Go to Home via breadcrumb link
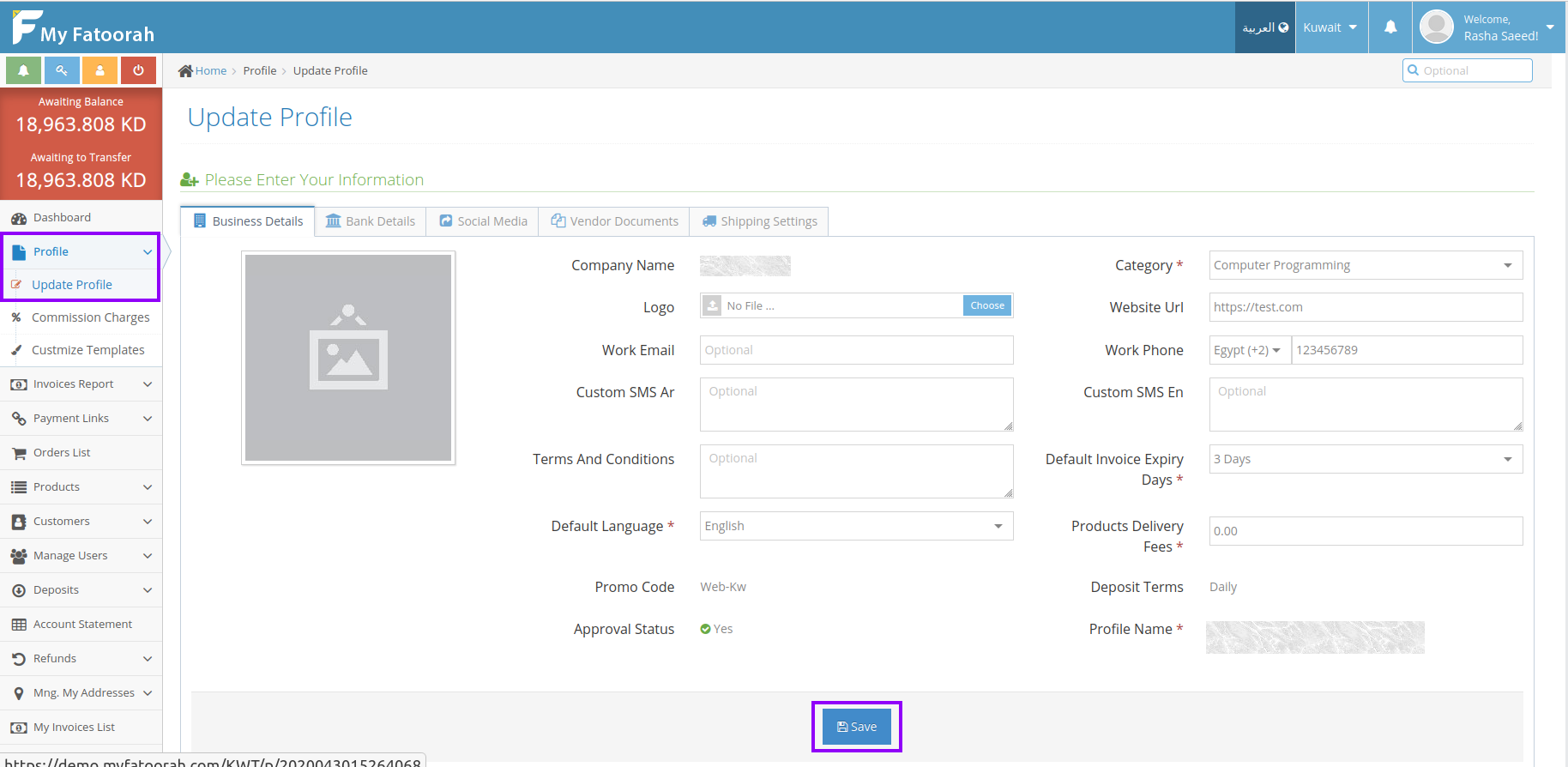The width and height of the screenshot is (1568, 767). pyautogui.click(x=210, y=70)
